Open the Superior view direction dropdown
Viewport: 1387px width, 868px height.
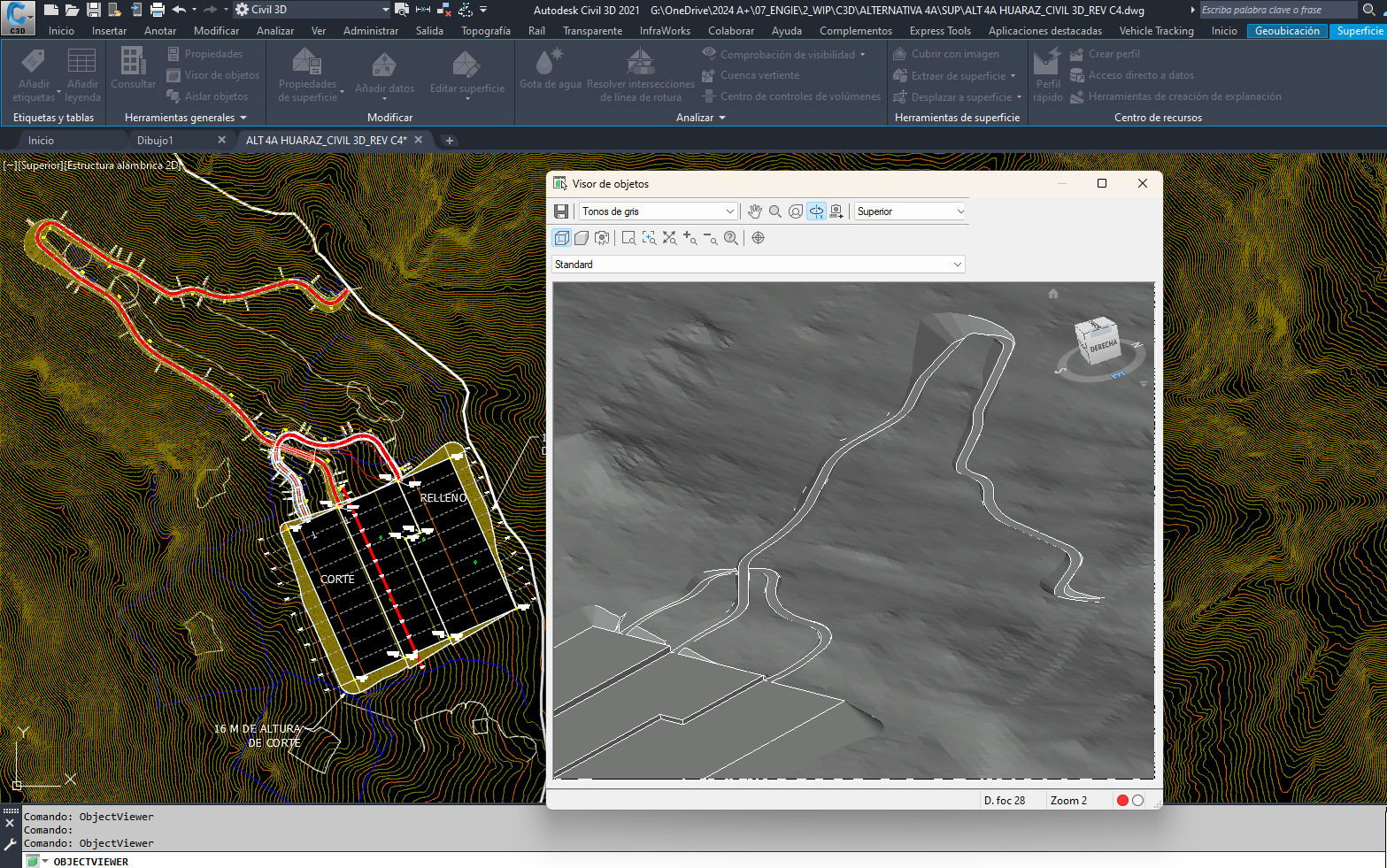click(x=910, y=211)
